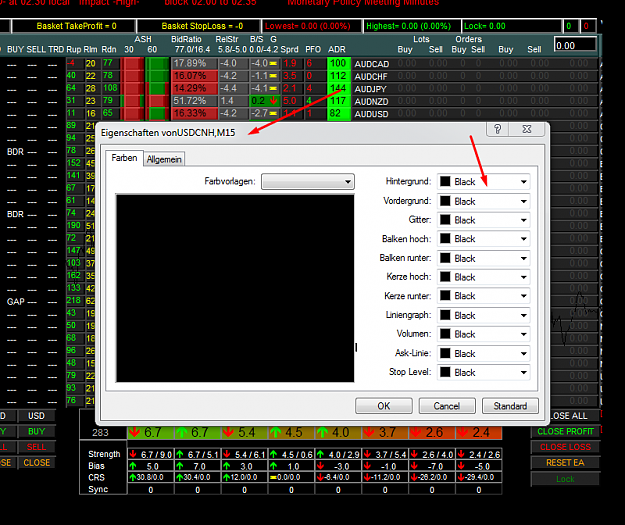This screenshot has height=525, width=625.
Task: Click the chart color preview area
Action: coord(235,288)
